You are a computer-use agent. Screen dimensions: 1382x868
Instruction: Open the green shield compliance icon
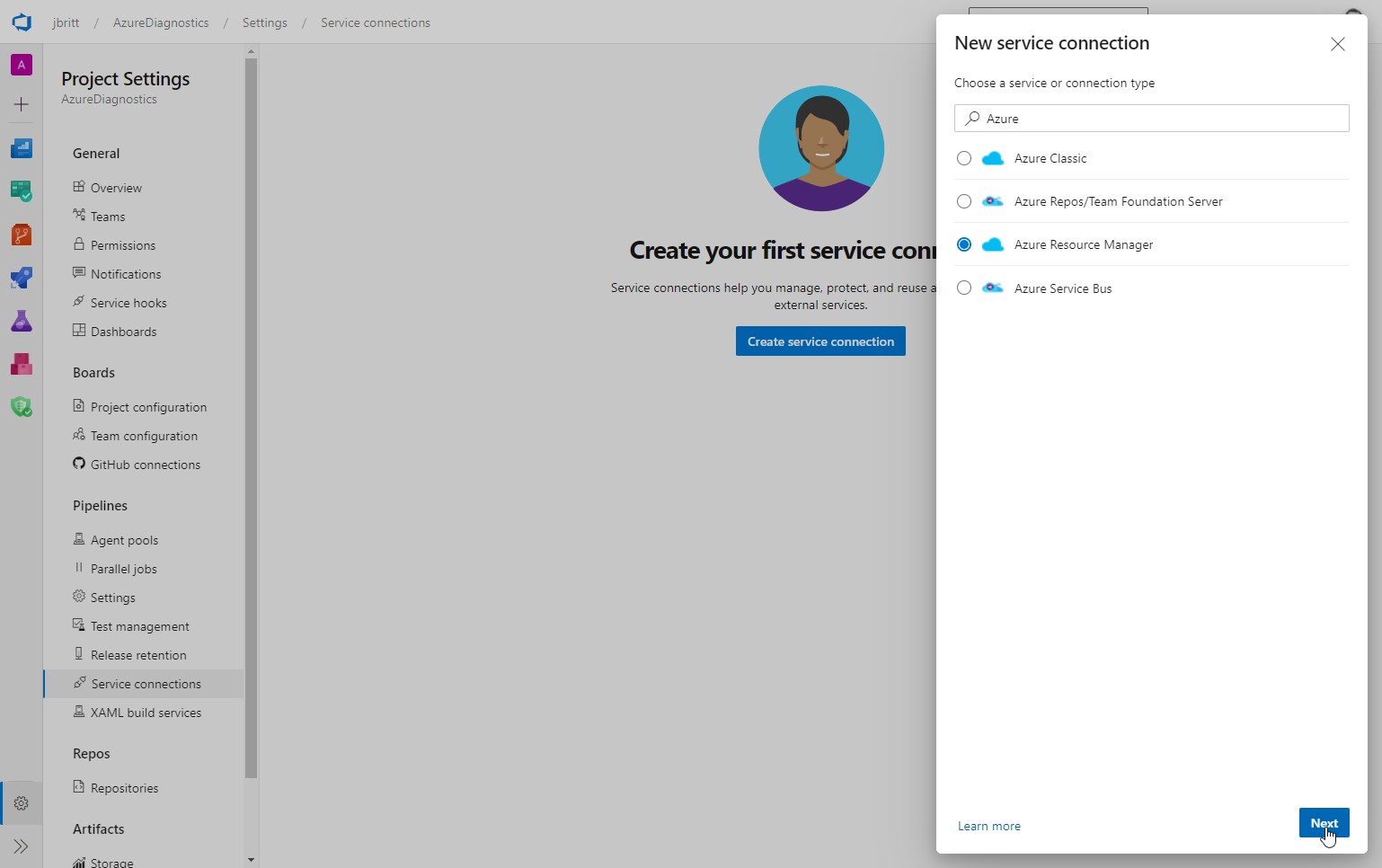point(22,407)
